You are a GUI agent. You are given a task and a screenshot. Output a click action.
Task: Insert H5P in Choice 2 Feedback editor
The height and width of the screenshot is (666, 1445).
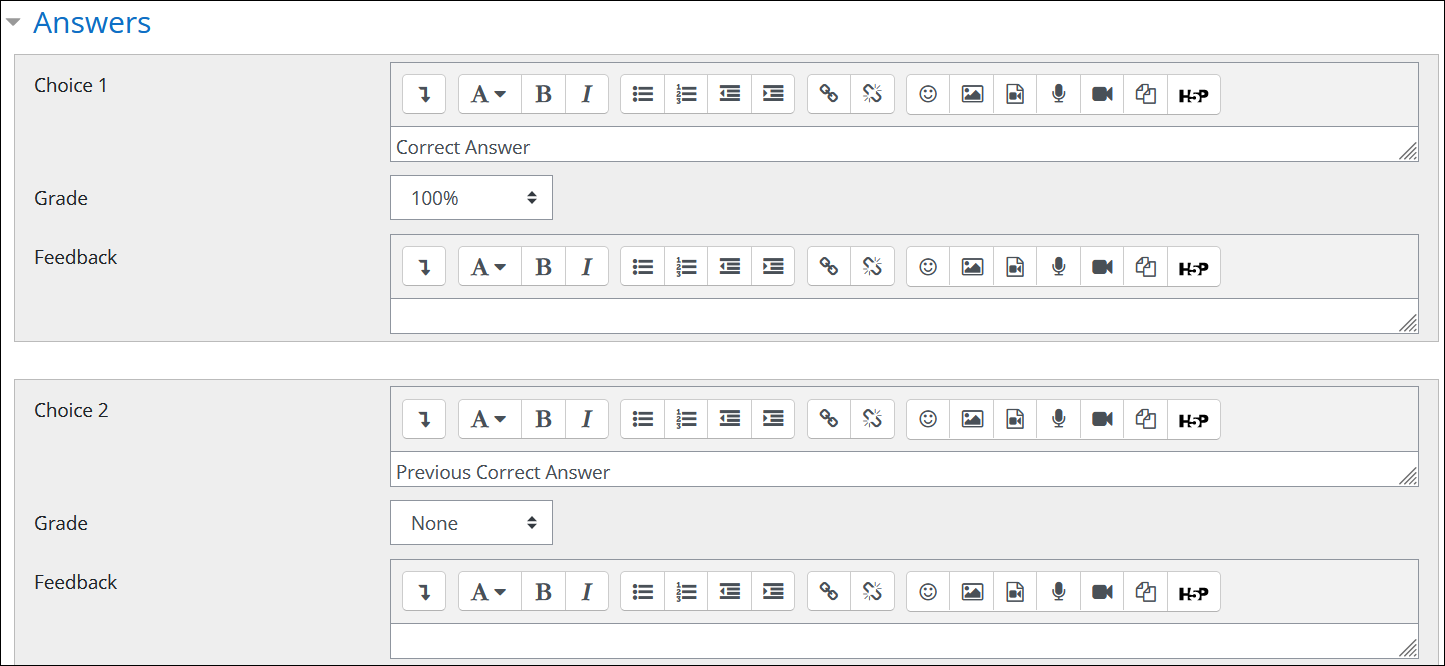click(1194, 592)
